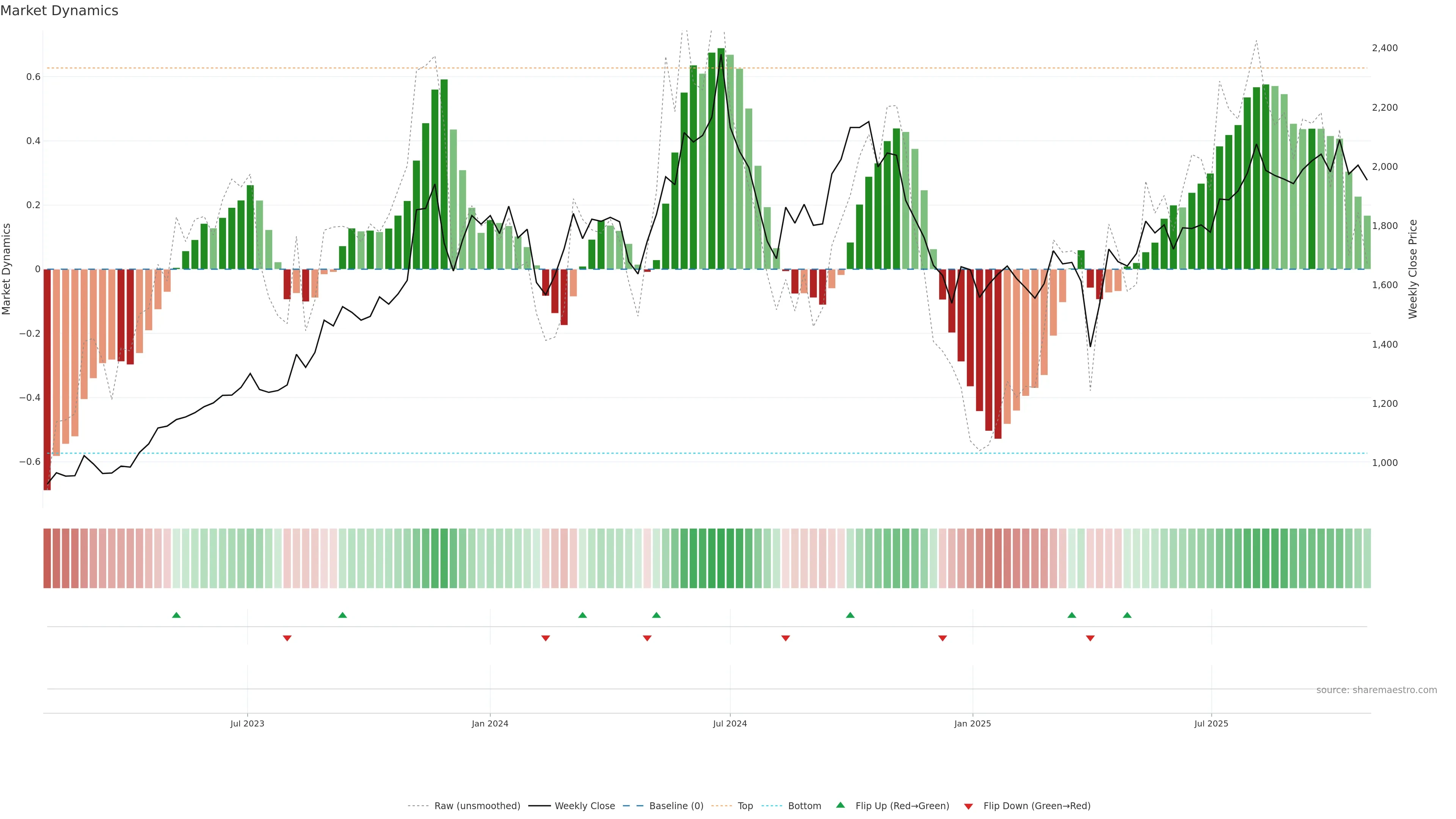Click the Weekly Close Price axis title
Screen dimensions: 1456x819
[x=1413, y=269]
